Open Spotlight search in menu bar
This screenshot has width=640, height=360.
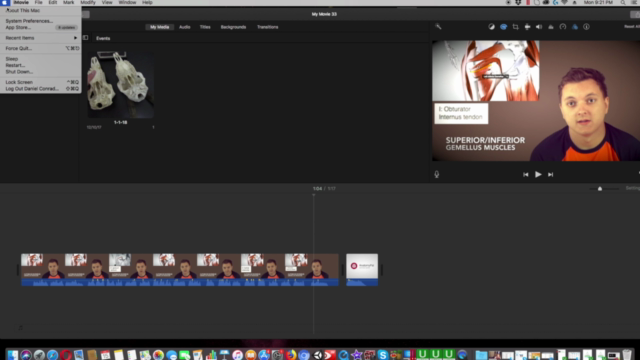tap(623, 2)
